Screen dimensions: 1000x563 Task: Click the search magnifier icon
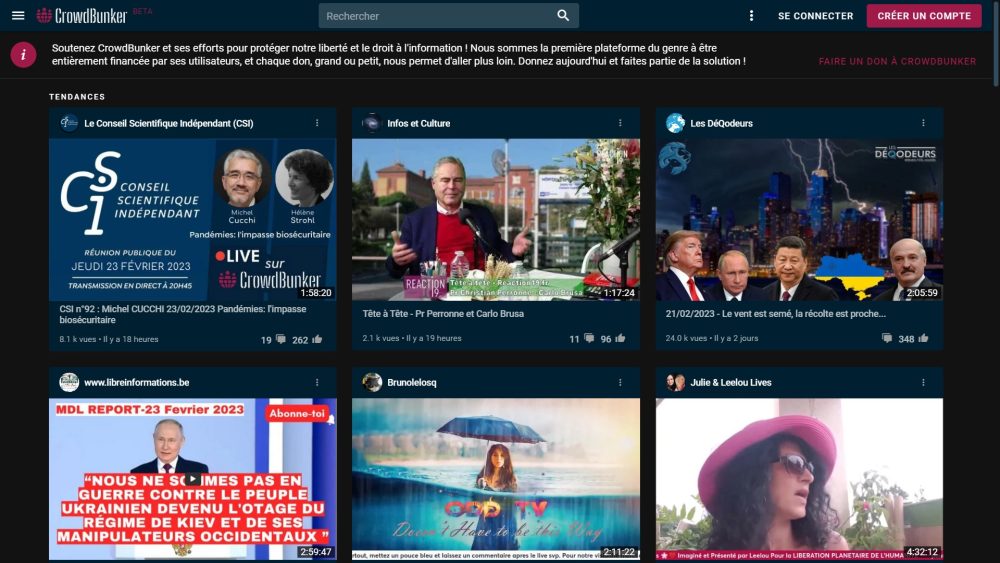coord(562,15)
